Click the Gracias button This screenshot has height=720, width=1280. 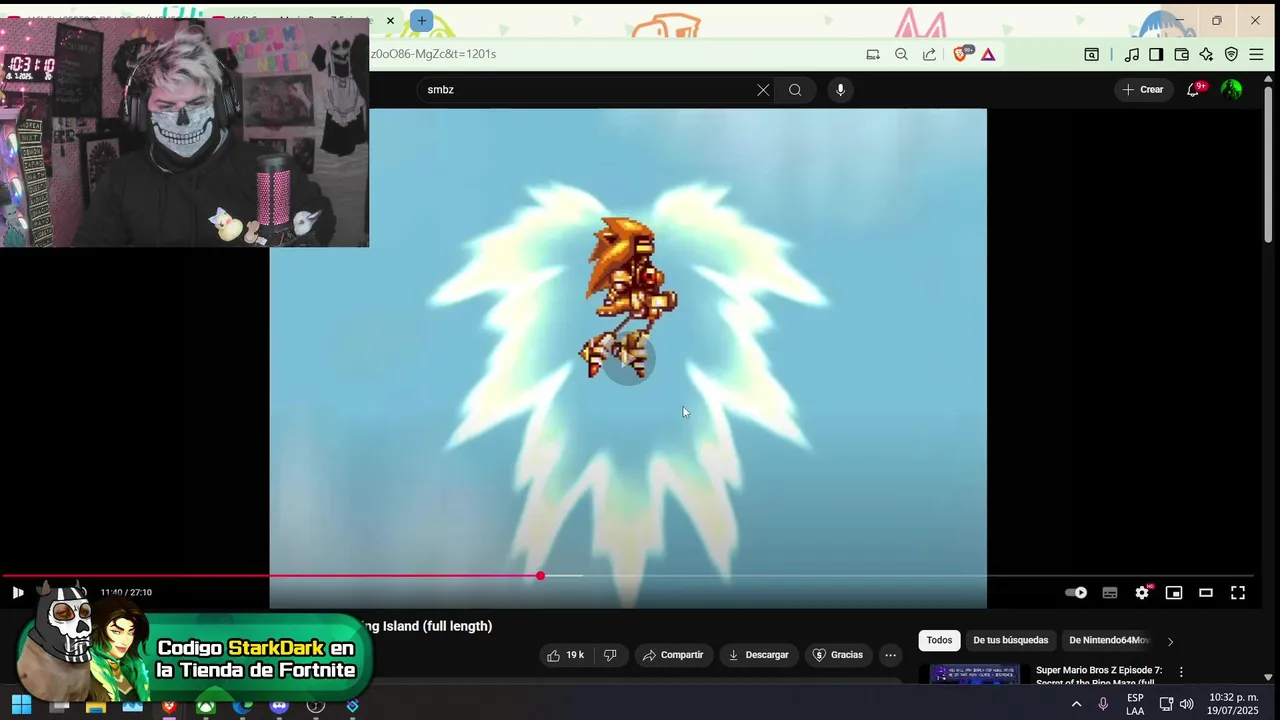coord(838,655)
